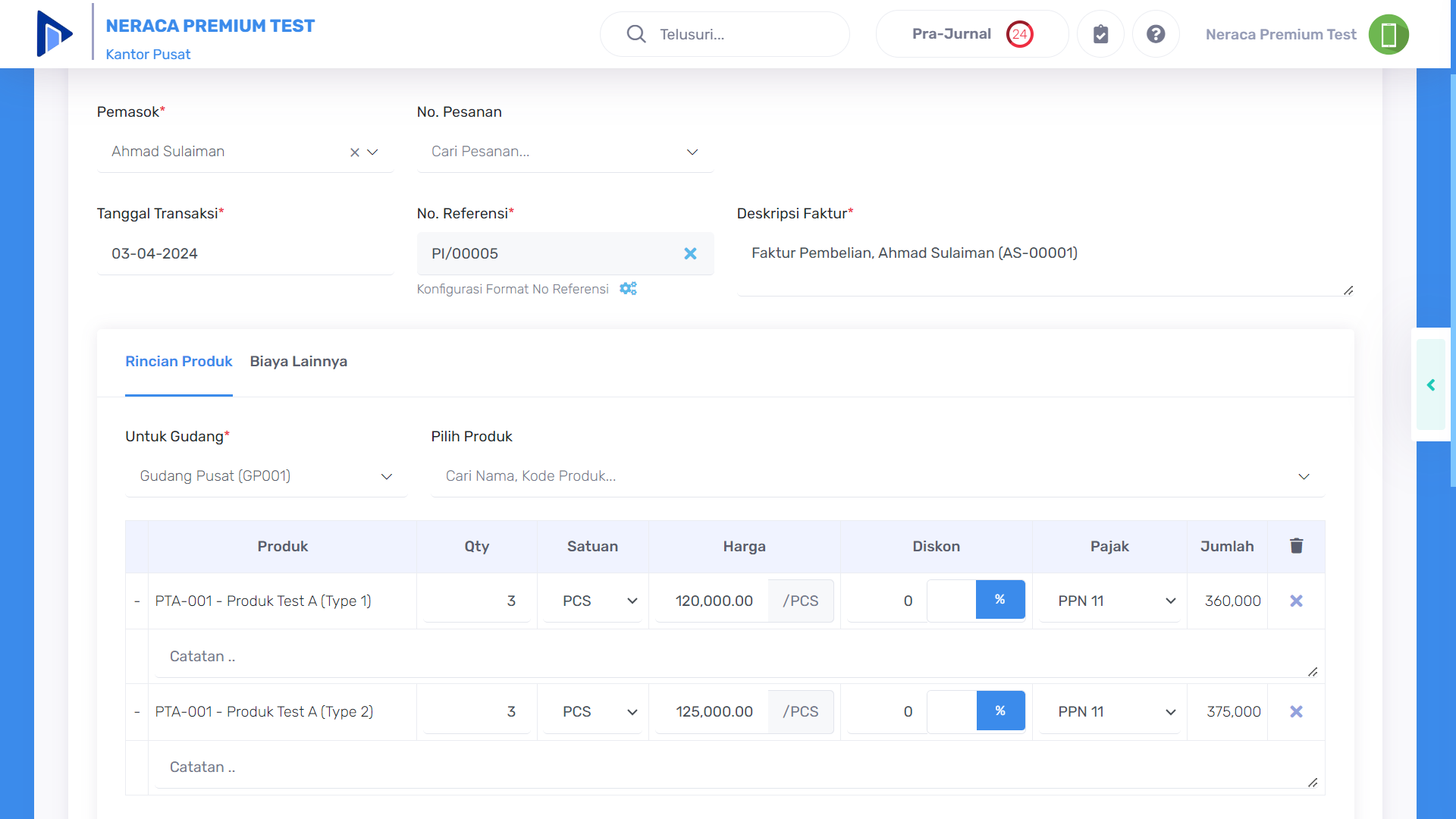This screenshot has height=819, width=1456.
Task: Click Pajak column header
Action: pos(1109,546)
